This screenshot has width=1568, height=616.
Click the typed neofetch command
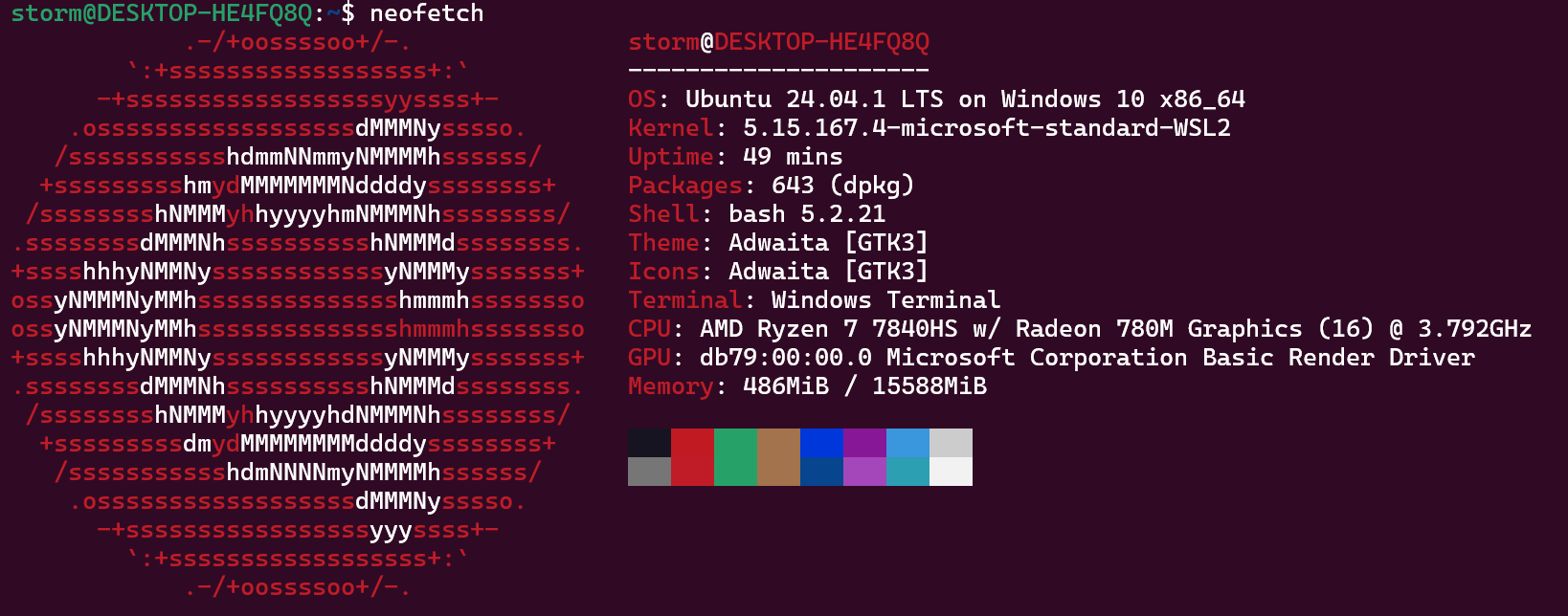click(x=426, y=13)
